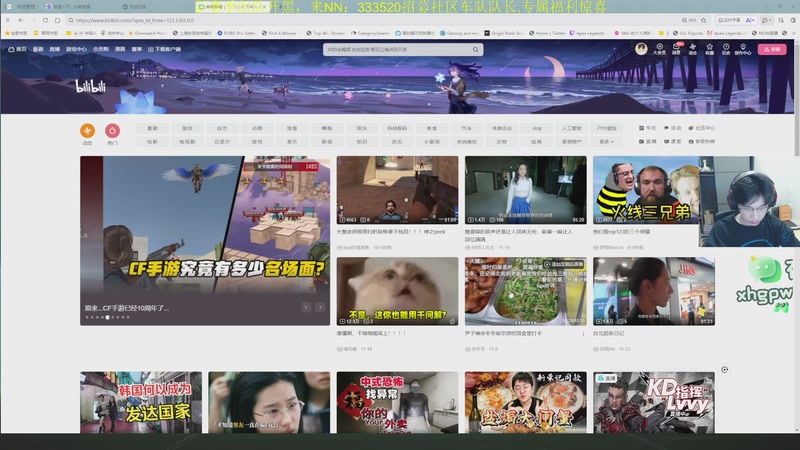Select 时尚美妆 category chip
The height and width of the screenshot is (450, 800).
(x=466, y=141)
